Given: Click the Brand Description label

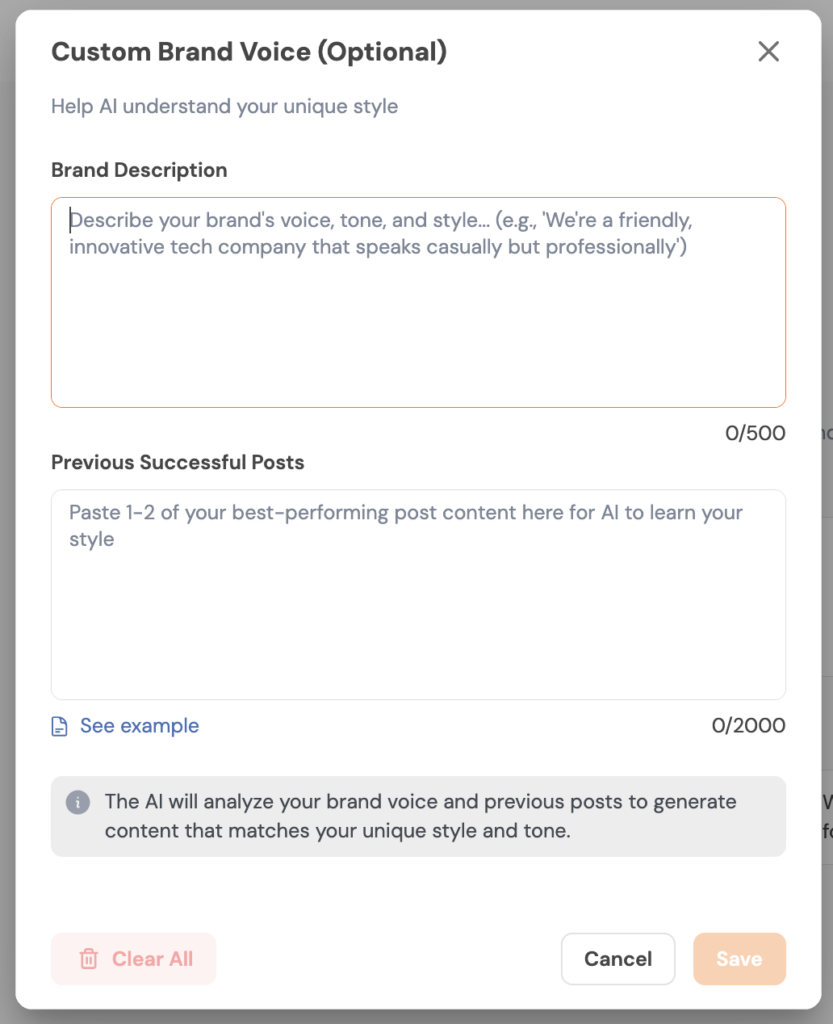Looking at the screenshot, I should (139, 170).
